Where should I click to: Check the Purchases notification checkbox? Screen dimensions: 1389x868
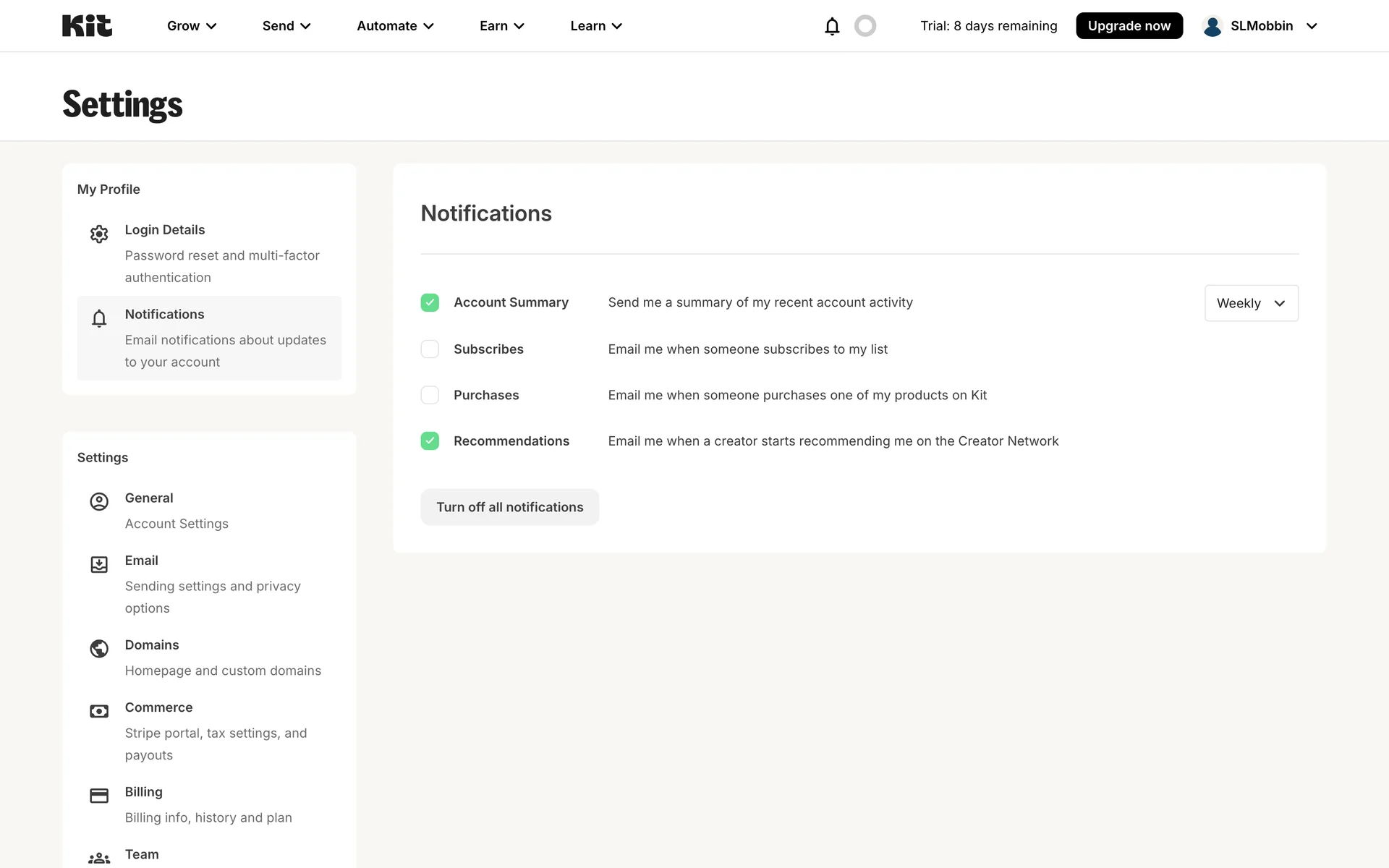pyautogui.click(x=430, y=395)
